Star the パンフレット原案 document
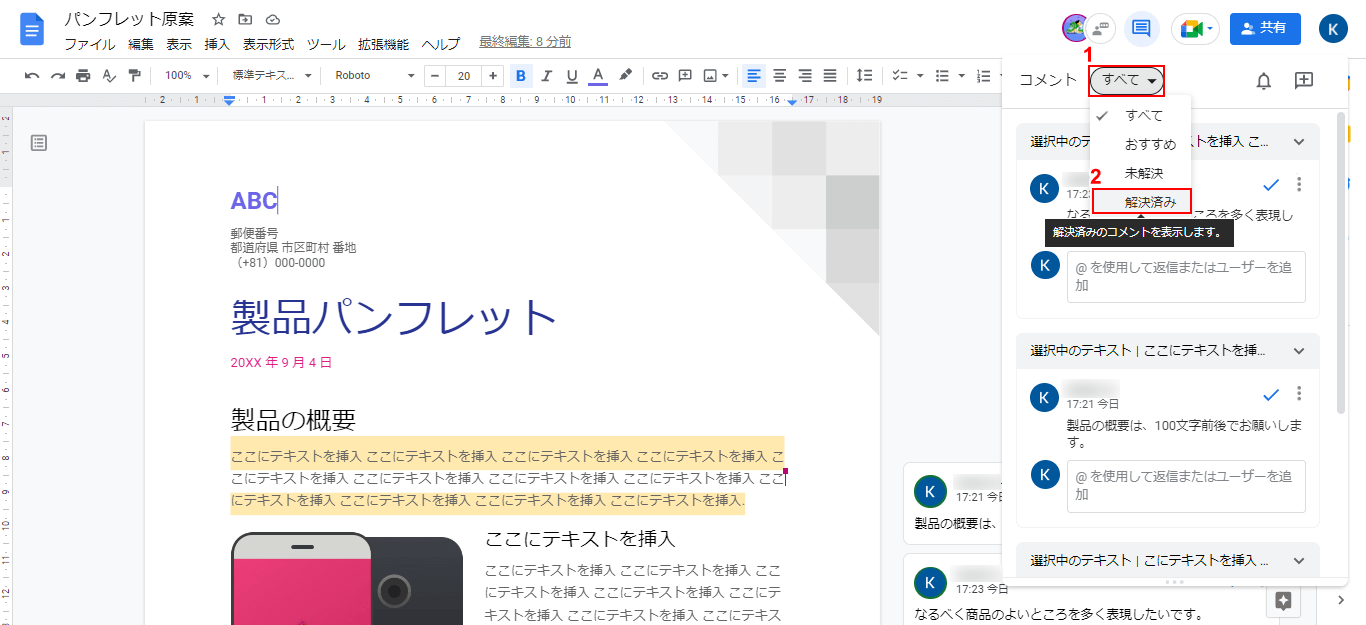 219,20
